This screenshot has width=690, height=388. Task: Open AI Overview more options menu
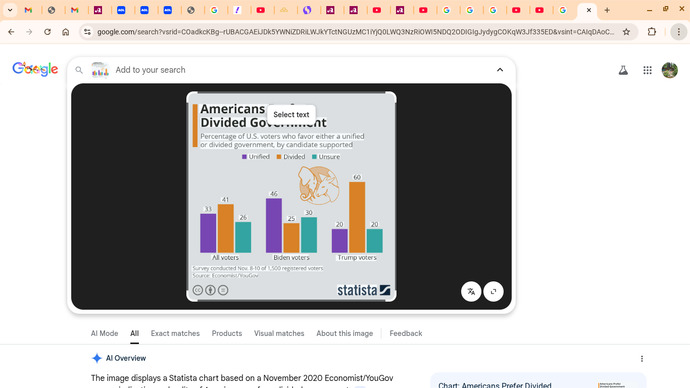coord(642,359)
